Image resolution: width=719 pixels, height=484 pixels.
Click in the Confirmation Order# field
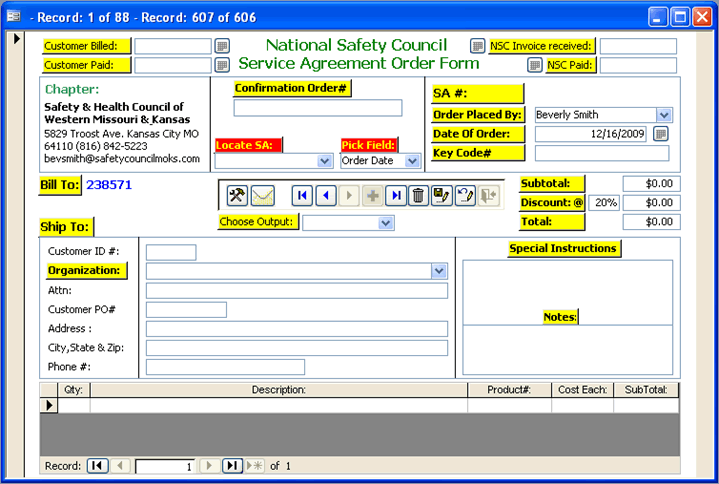pyautogui.click(x=318, y=108)
